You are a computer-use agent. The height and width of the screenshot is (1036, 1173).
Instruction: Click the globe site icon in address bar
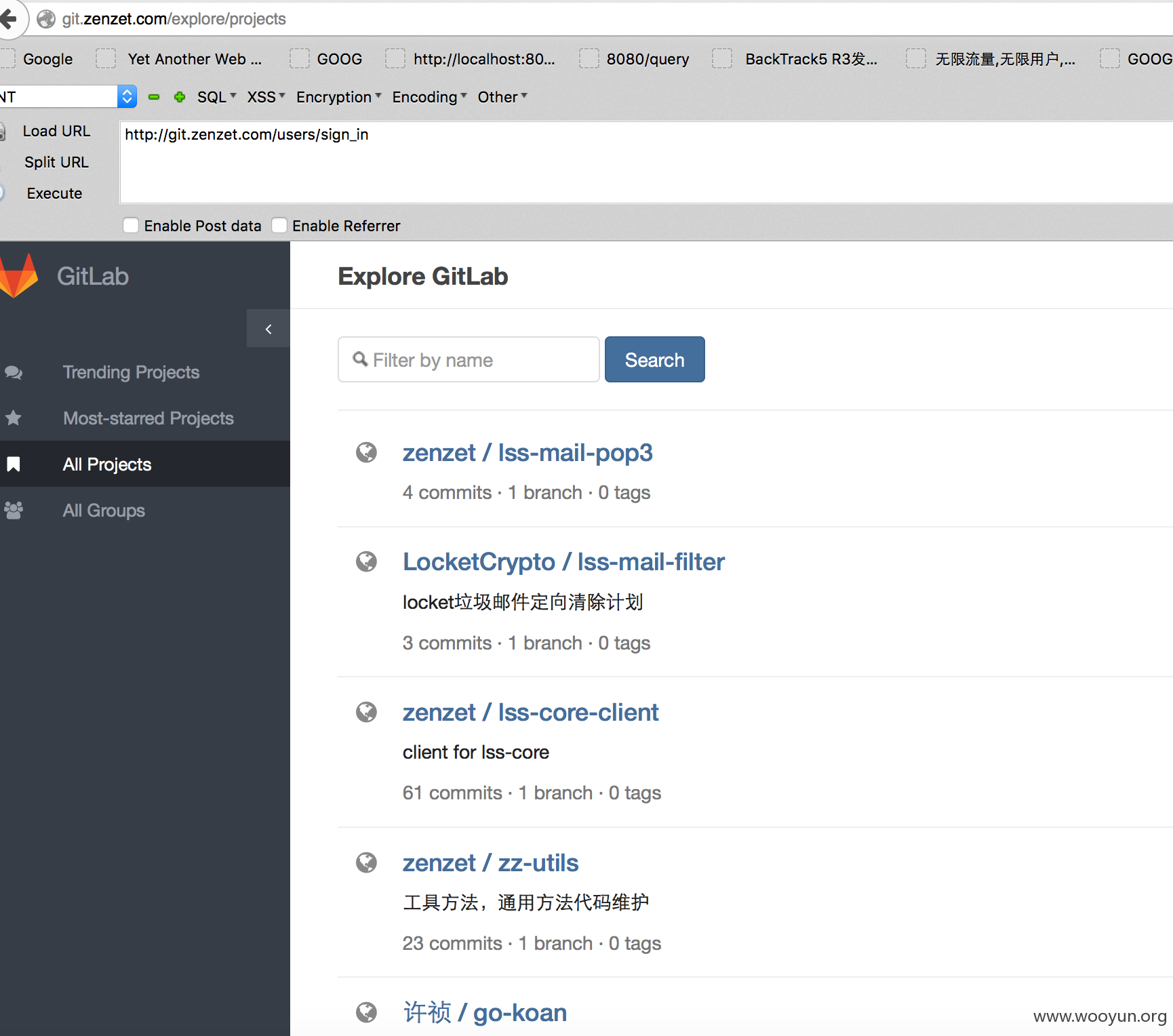tap(46, 19)
